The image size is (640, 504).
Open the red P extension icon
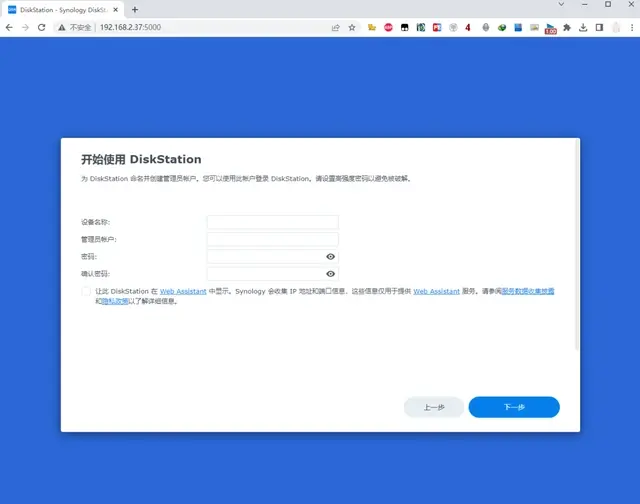tap(437, 27)
